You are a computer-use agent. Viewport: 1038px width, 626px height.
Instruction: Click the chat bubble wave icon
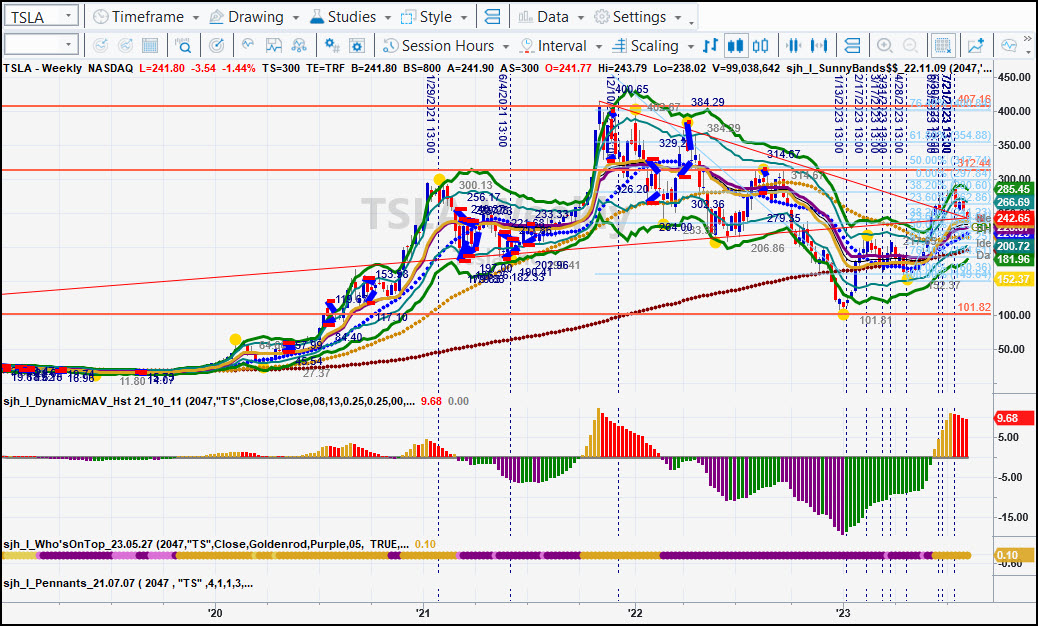[1009, 46]
